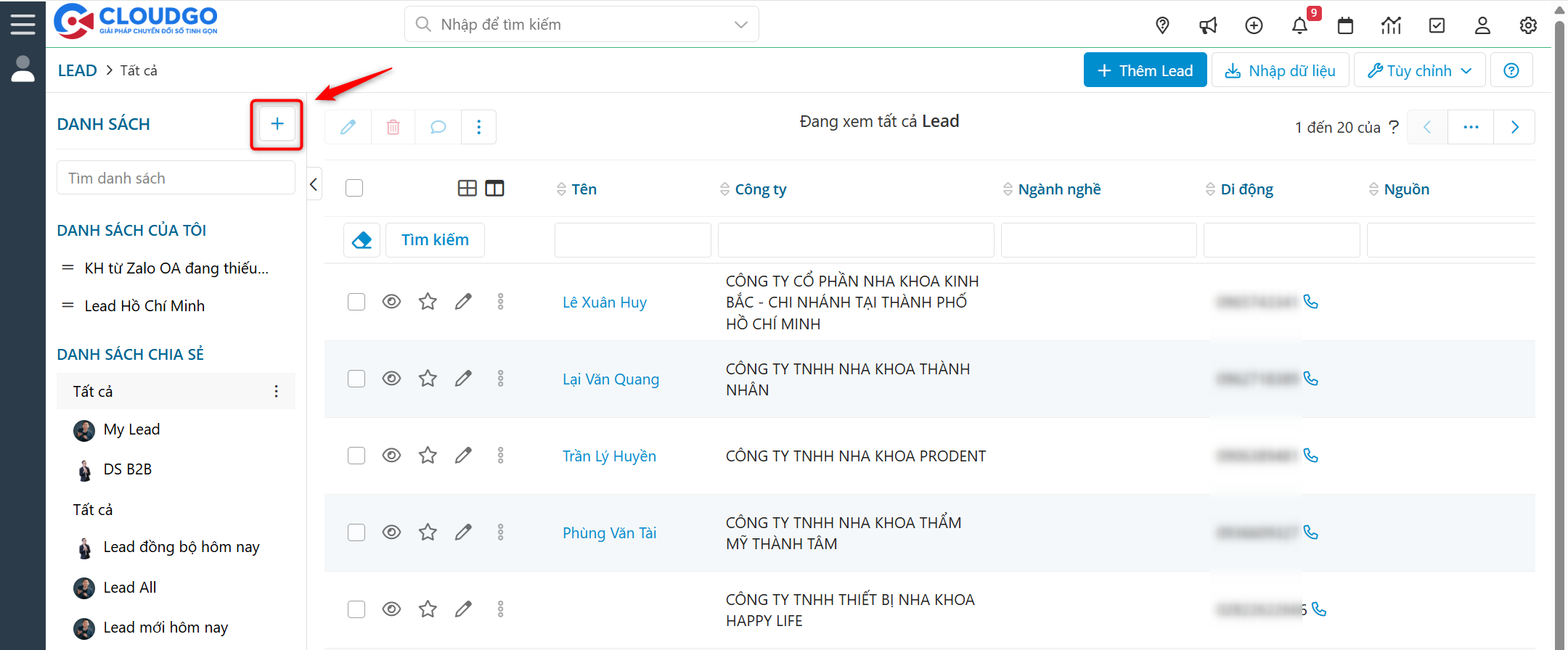Tick the checkbox for Lê Xuân Huy
This screenshot has width=1568, height=650.
(356, 302)
